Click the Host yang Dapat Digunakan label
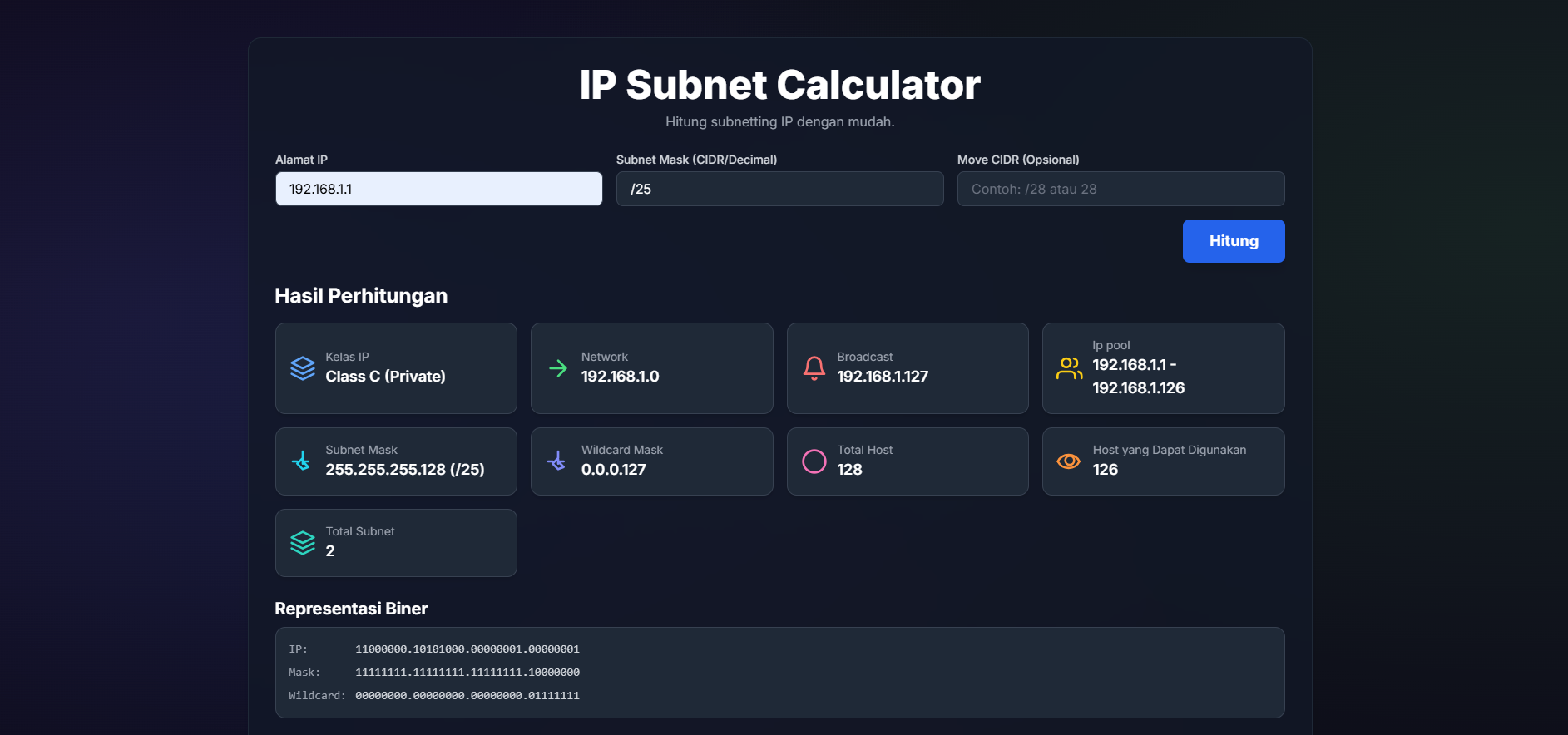 1170,450
